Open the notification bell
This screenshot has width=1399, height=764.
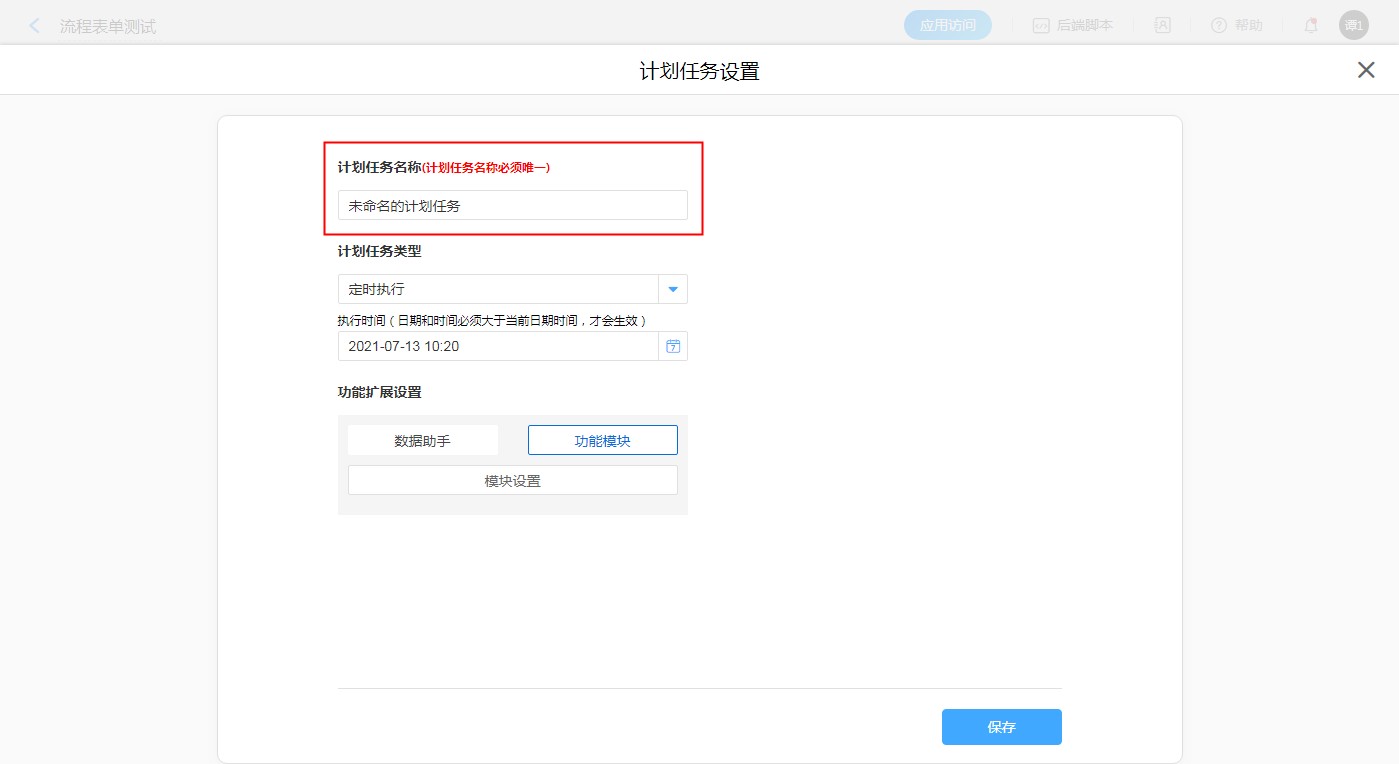[1310, 26]
